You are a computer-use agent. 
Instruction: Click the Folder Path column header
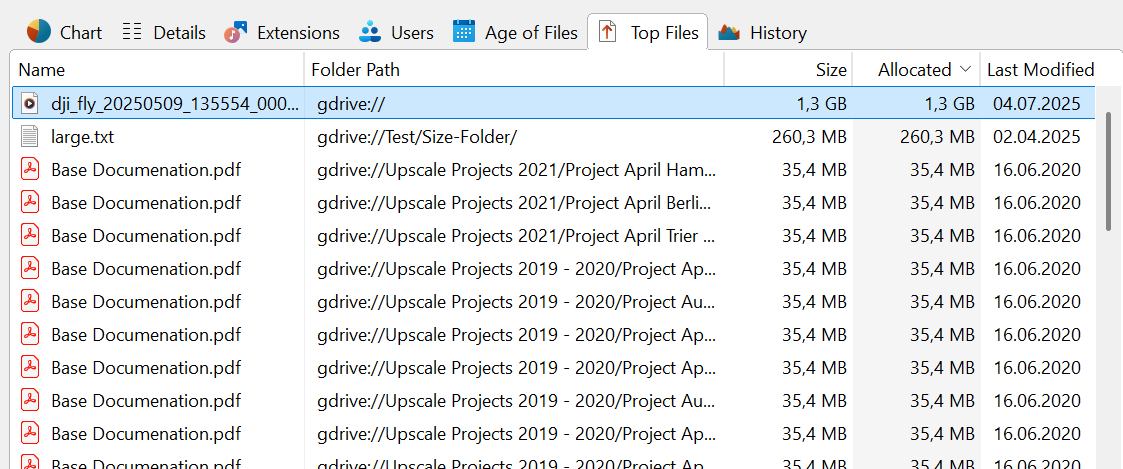pos(356,69)
